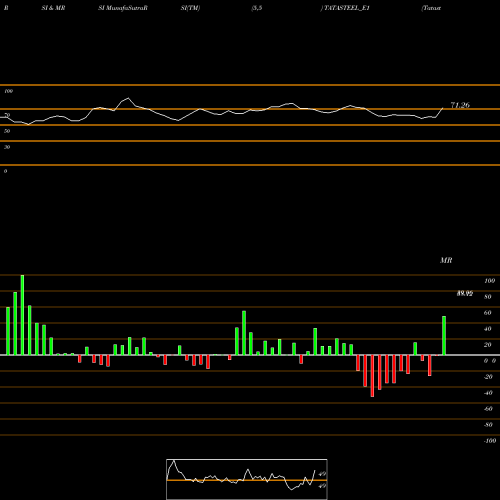Click the MR label above the histogram
Viewport: 500px width, 500px height.
click(x=446, y=260)
